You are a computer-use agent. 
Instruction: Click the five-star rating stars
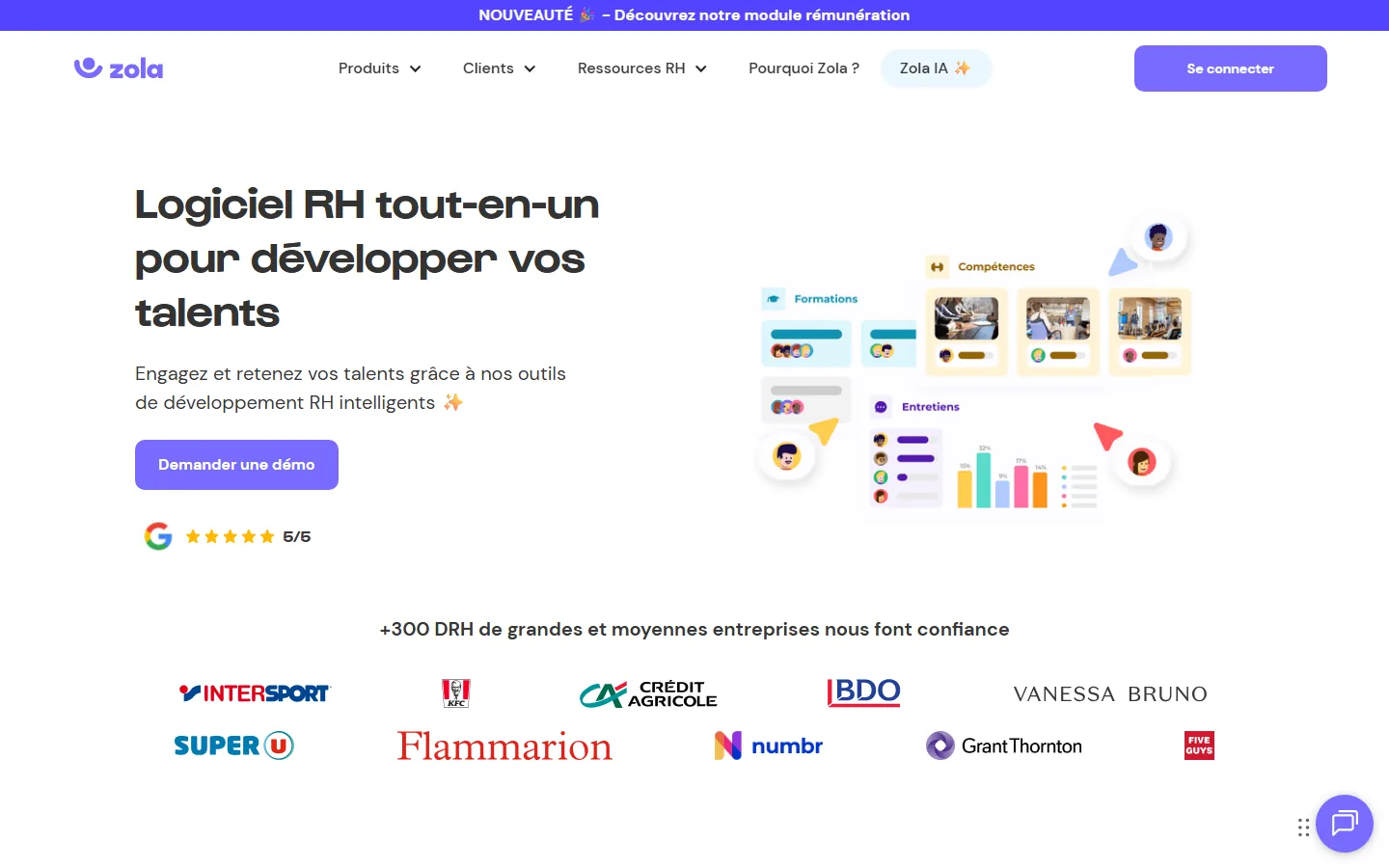point(230,537)
